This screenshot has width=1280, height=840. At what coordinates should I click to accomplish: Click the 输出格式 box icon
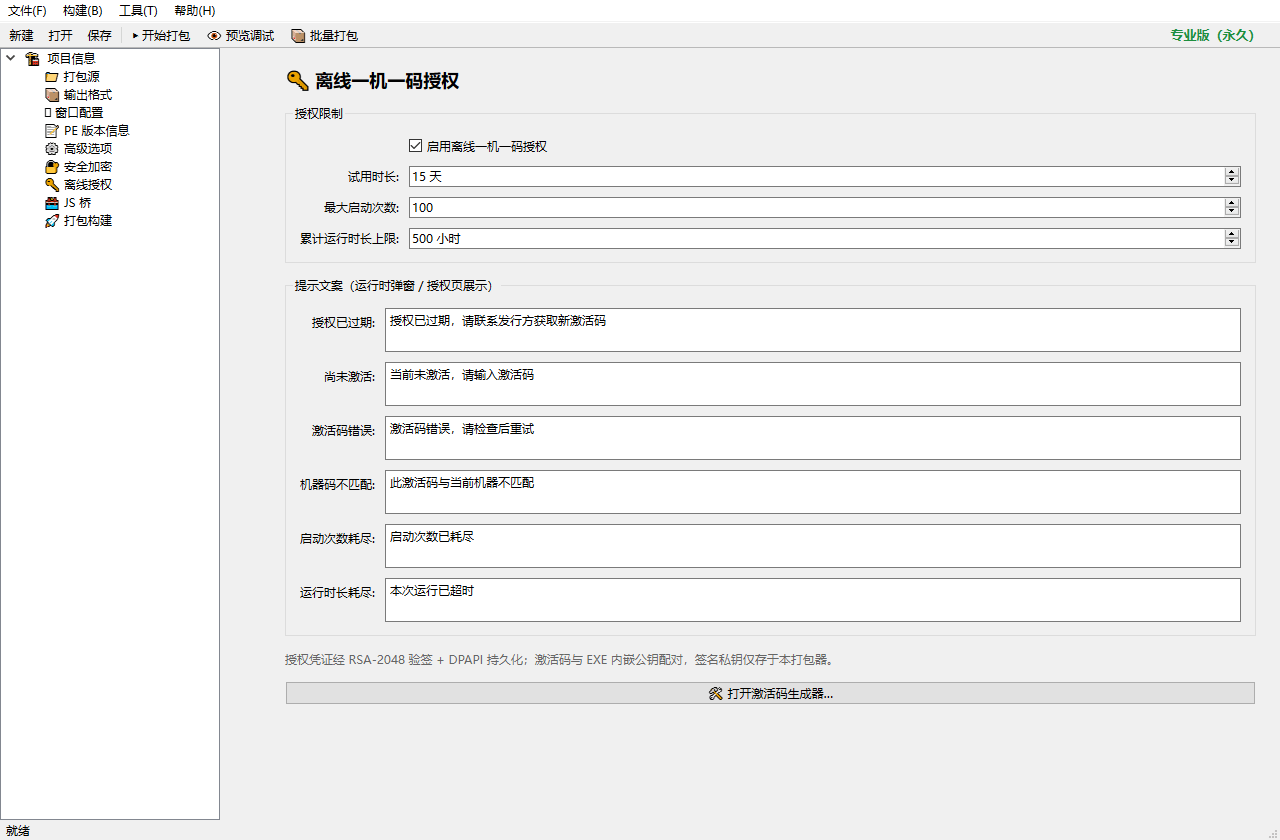(x=52, y=95)
